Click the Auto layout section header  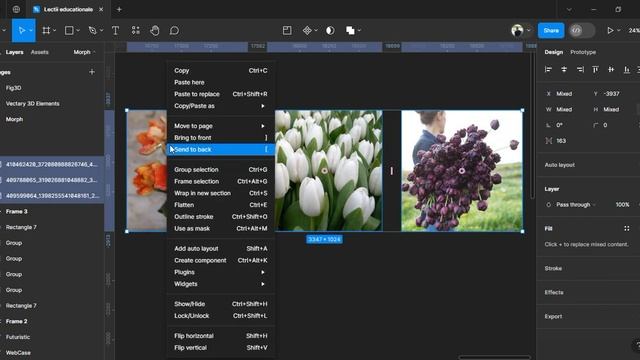[x=560, y=165]
